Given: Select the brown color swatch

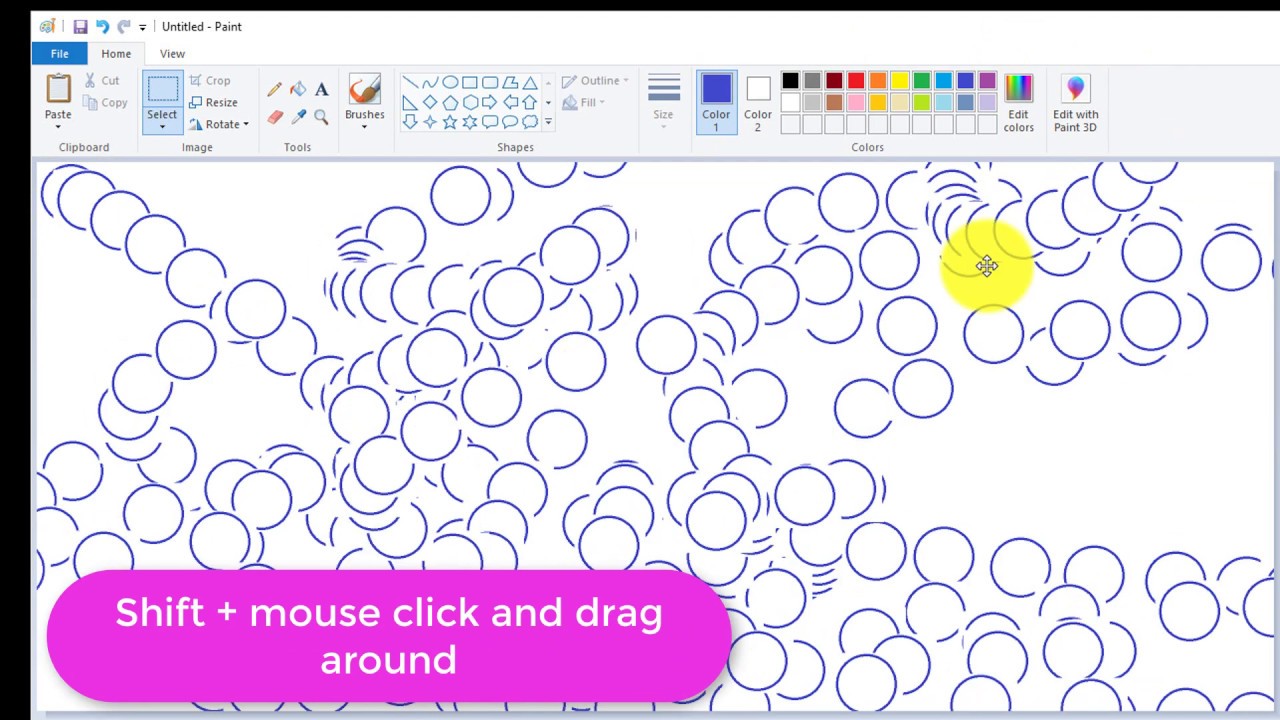Looking at the screenshot, I should (834, 102).
